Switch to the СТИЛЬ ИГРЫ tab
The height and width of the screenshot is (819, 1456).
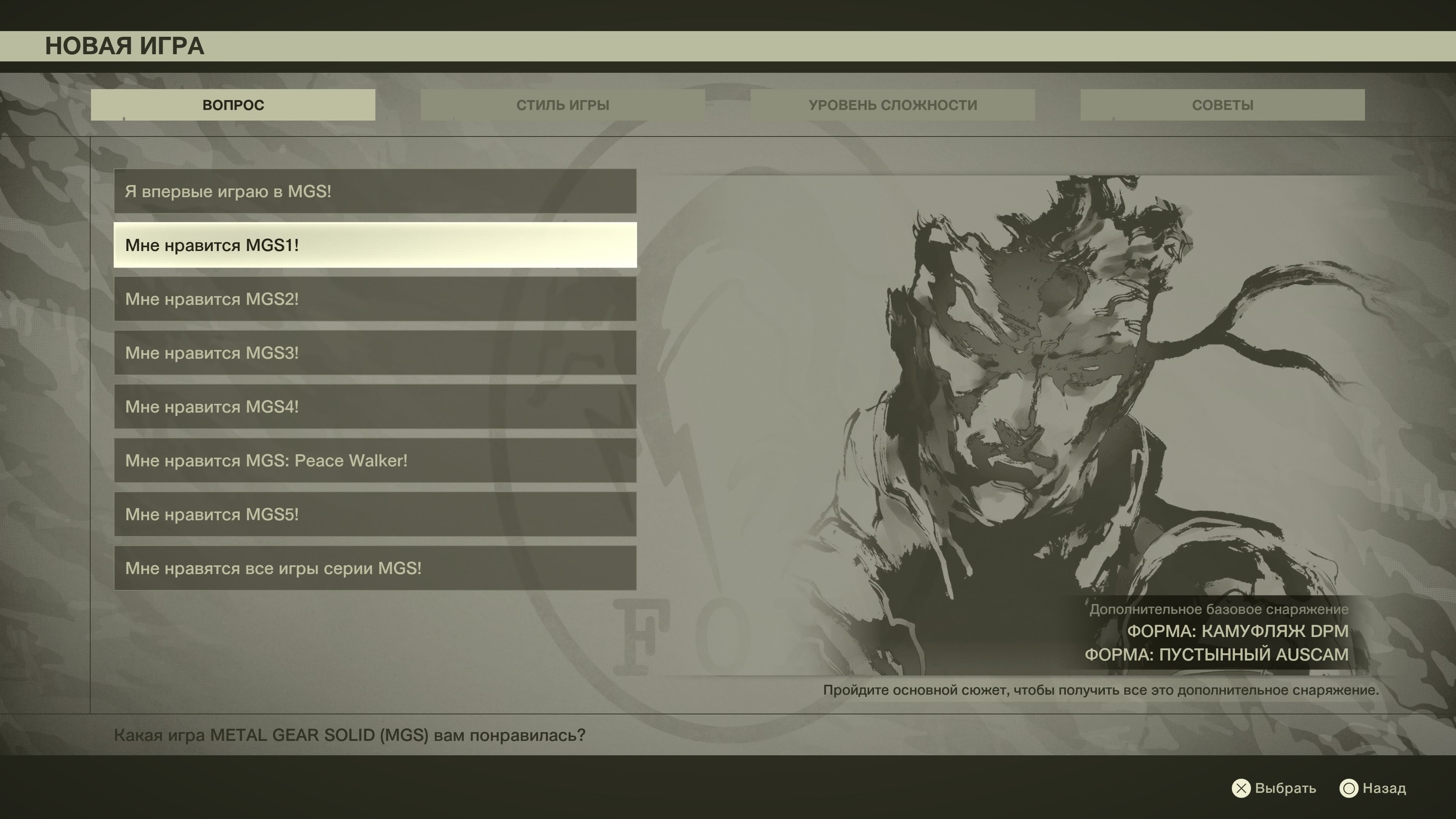pyautogui.click(x=562, y=105)
